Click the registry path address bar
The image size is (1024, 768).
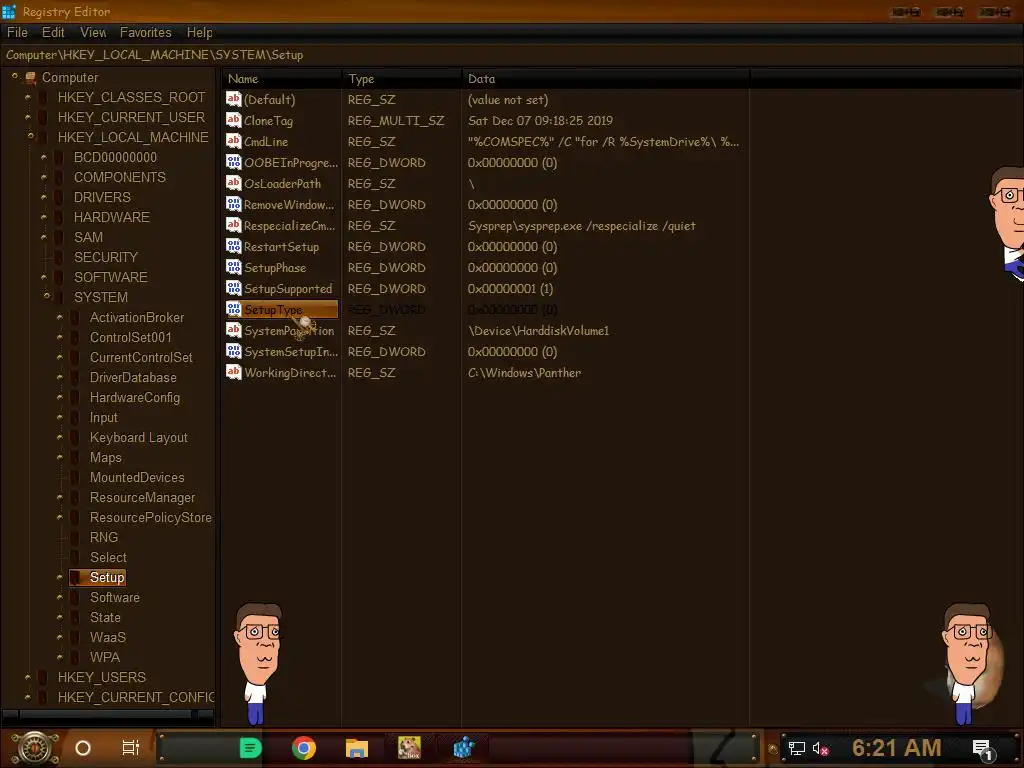click(x=512, y=55)
